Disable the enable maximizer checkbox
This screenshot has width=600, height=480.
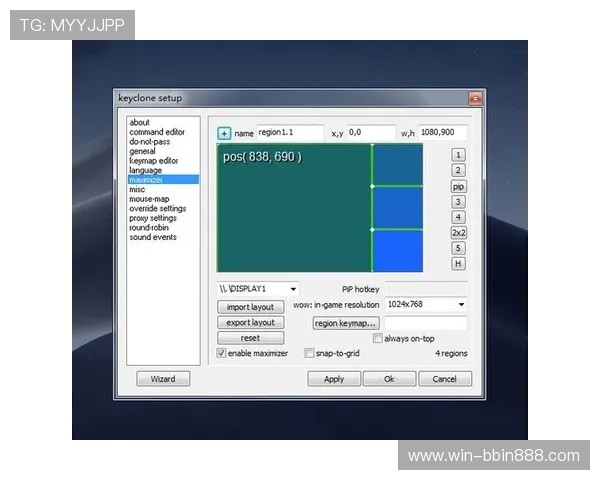[222, 353]
